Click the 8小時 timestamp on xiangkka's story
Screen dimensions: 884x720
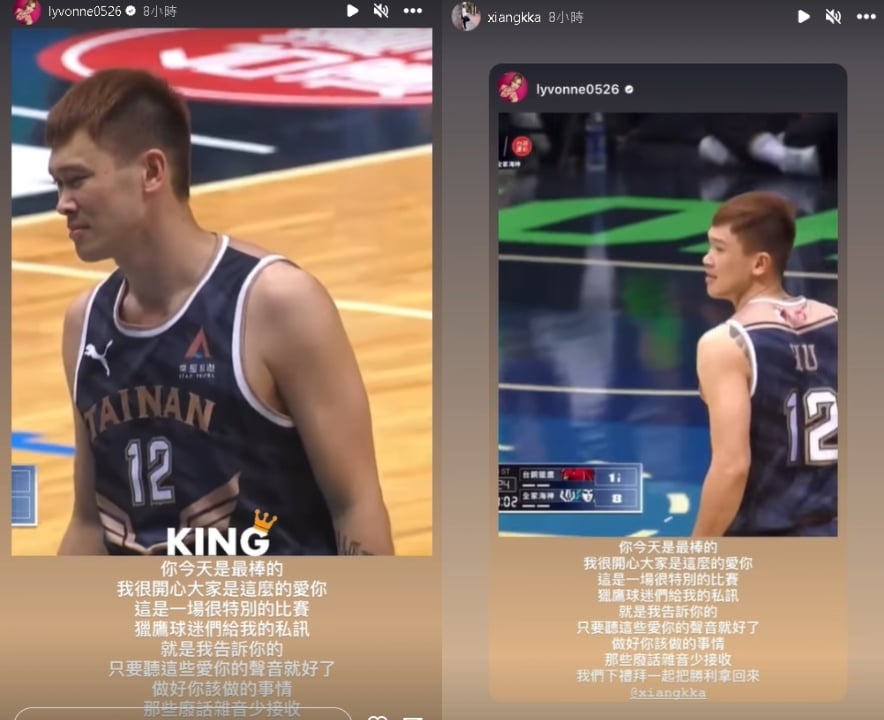pyautogui.click(x=563, y=16)
